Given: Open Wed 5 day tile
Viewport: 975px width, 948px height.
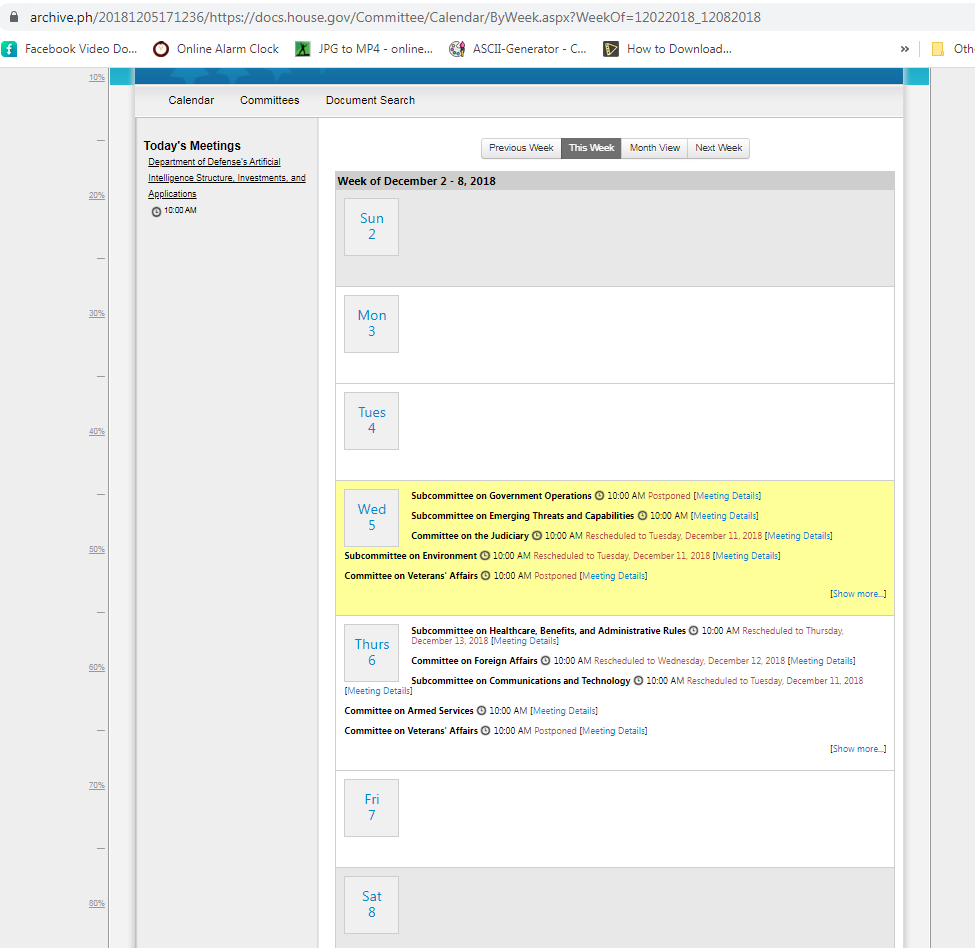Looking at the screenshot, I should pos(371,518).
